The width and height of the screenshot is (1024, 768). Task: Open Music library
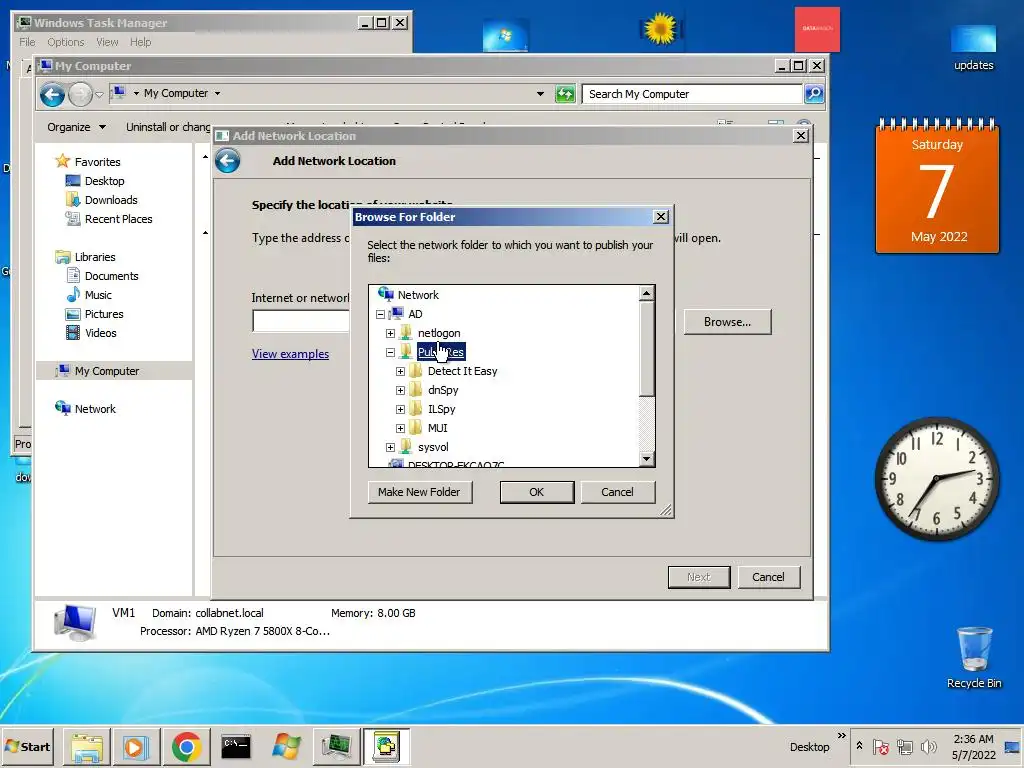click(x=98, y=295)
